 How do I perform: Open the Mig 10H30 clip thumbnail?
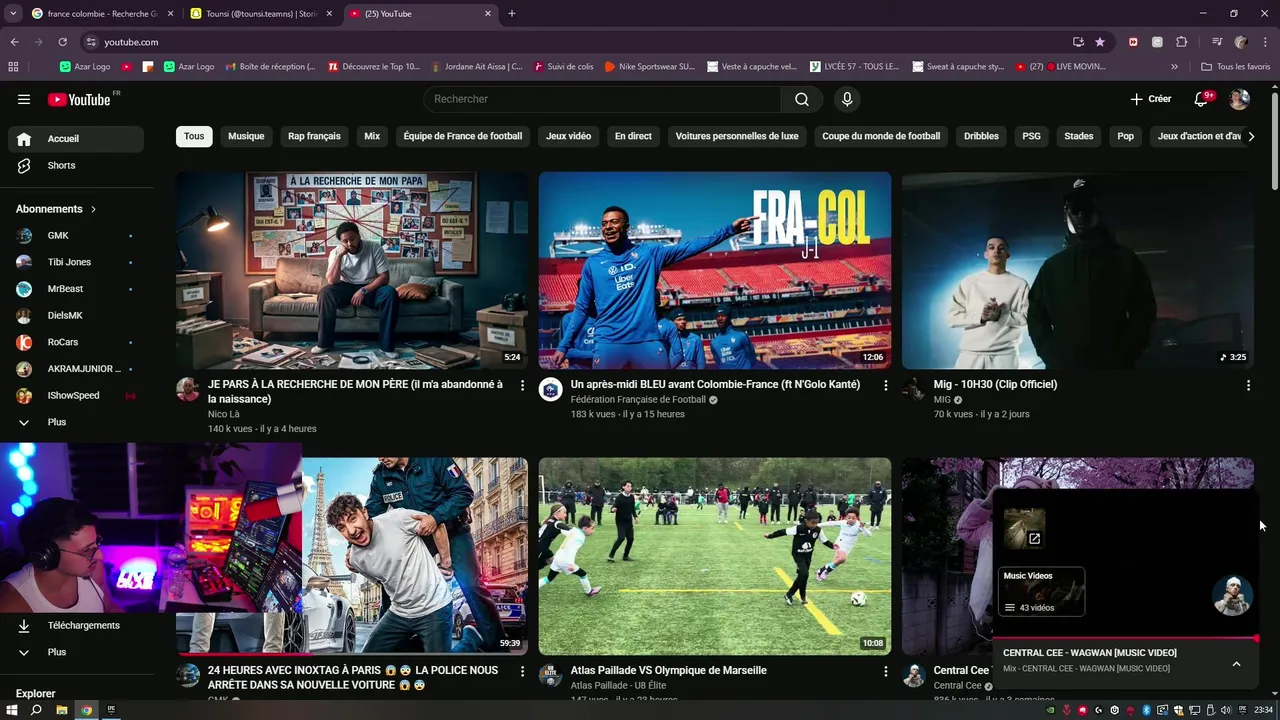pos(1078,270)
